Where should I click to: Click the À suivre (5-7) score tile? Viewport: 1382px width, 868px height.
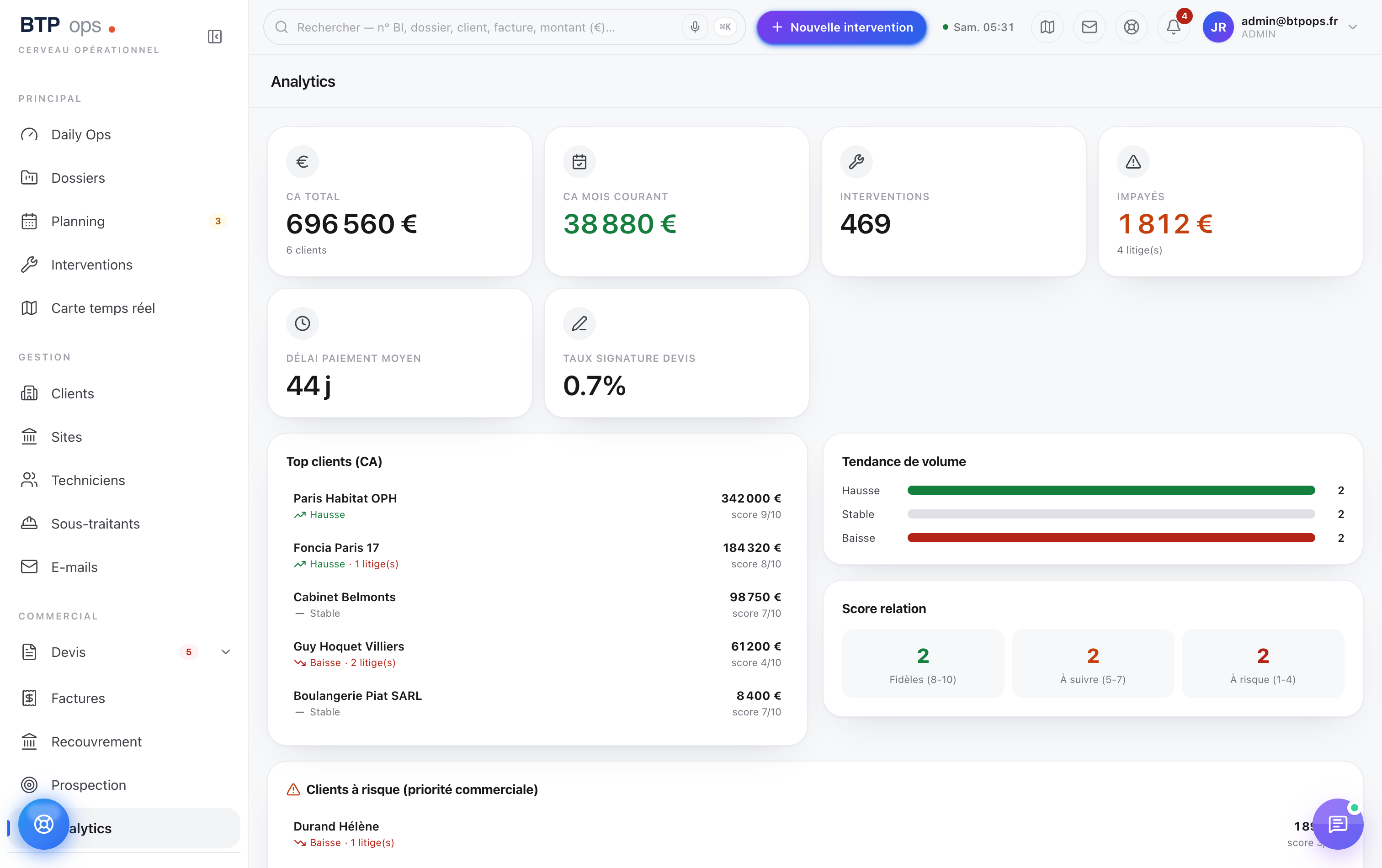pyautogui.click(x=1093, y=664)
